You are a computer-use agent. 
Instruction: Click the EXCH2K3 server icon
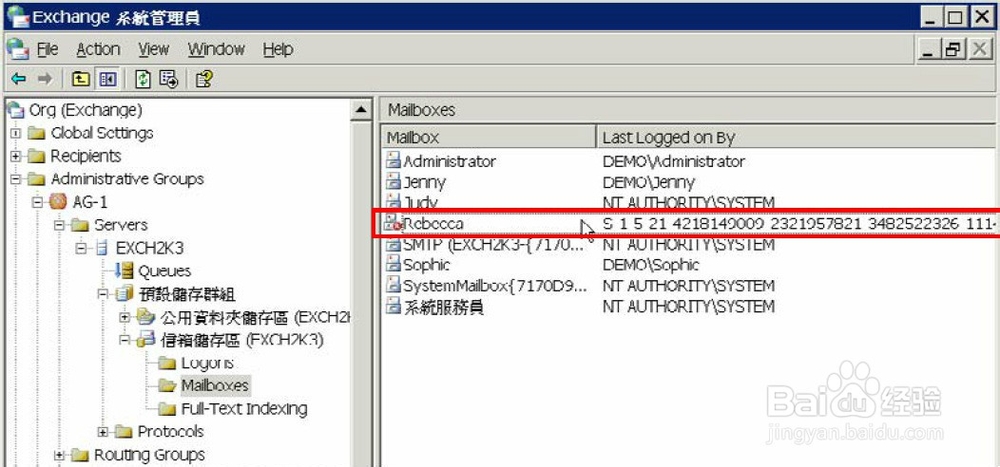coord(102,248)
